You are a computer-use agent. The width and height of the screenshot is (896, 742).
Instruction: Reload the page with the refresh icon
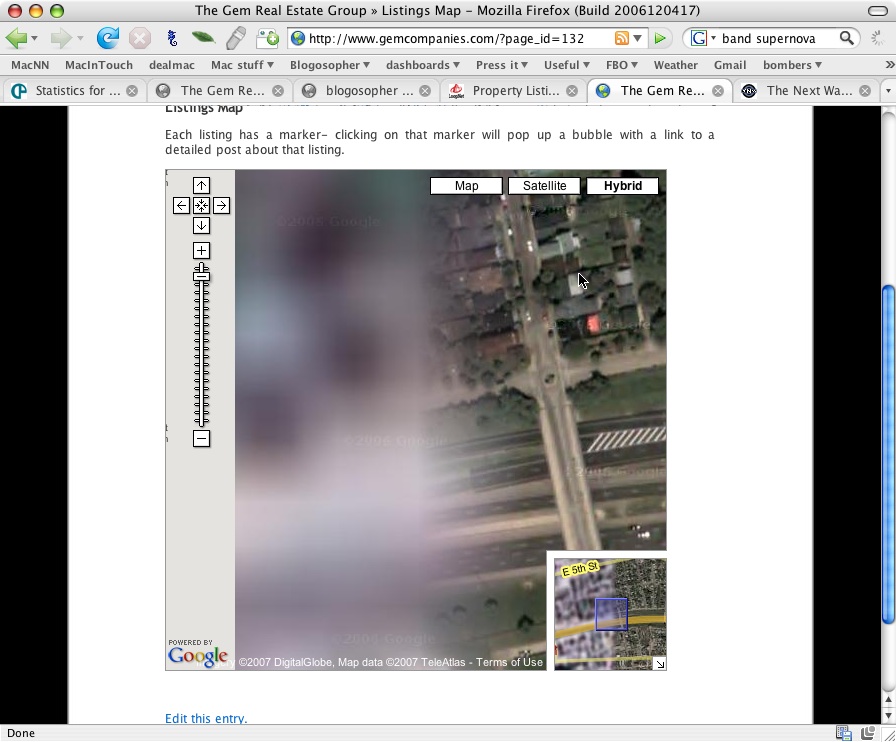[107, 38]
